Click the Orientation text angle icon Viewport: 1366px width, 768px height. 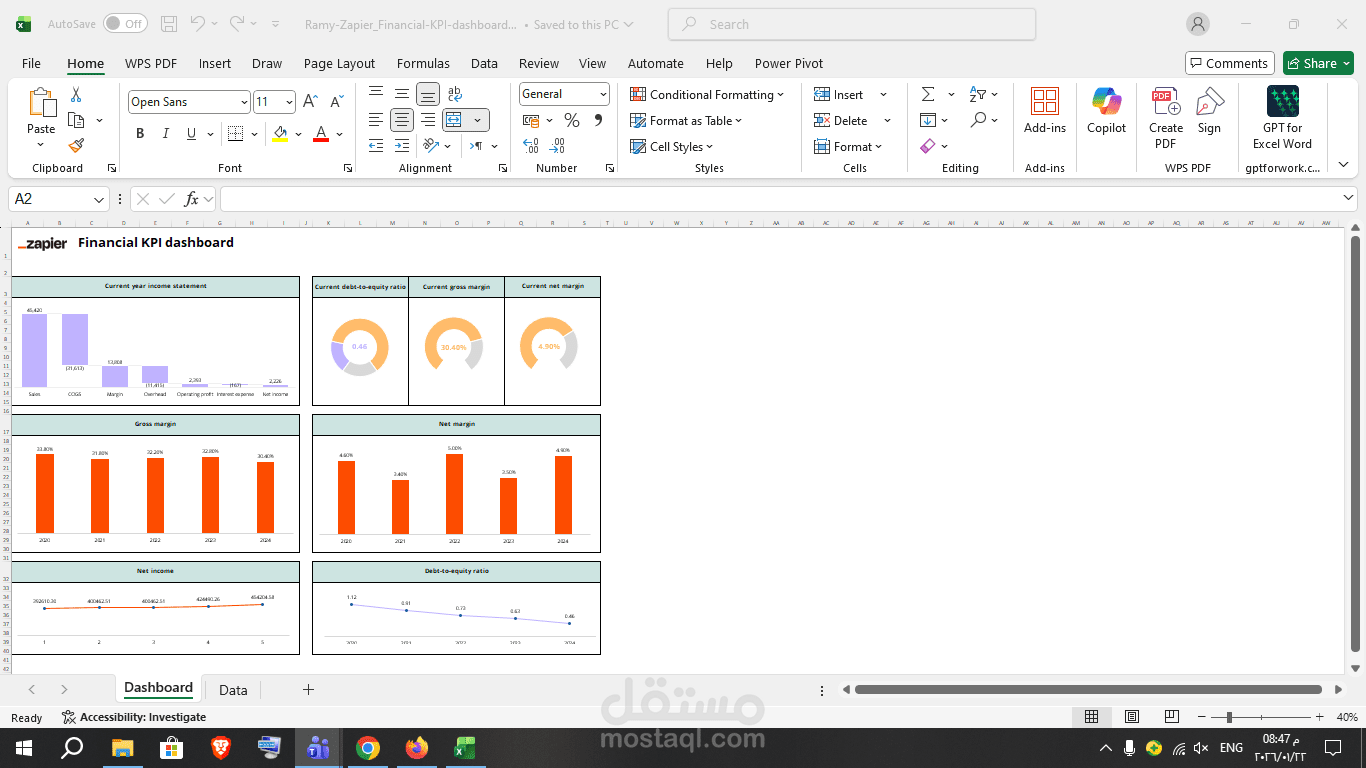click(430, 145)
